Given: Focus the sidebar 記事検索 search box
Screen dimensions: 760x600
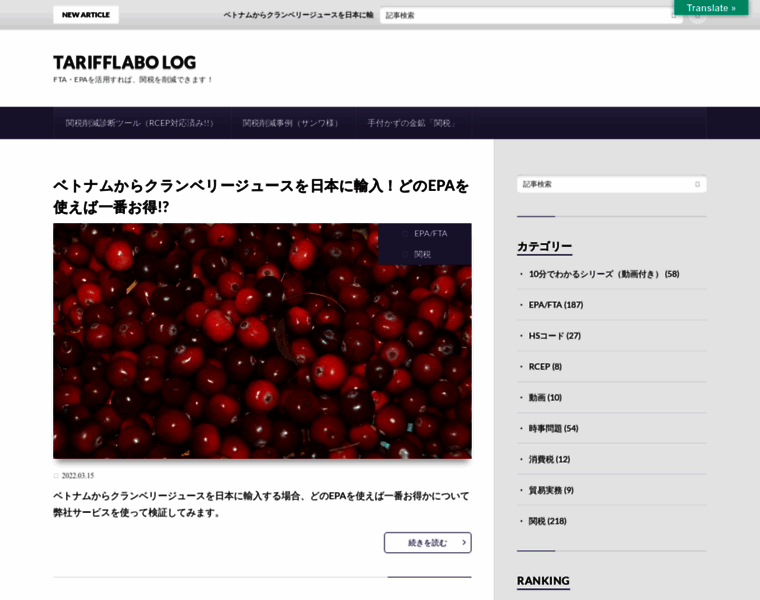Looking at the screenshot, I should 603,184.
